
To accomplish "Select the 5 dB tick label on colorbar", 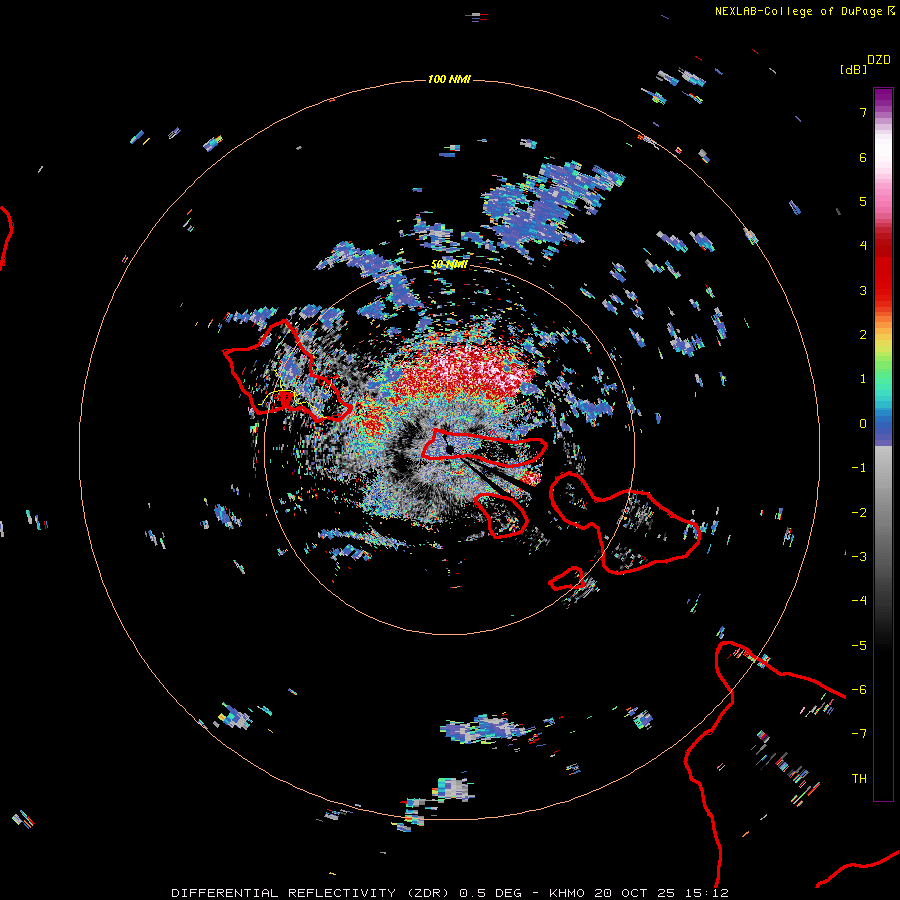I will click(863, 201).
